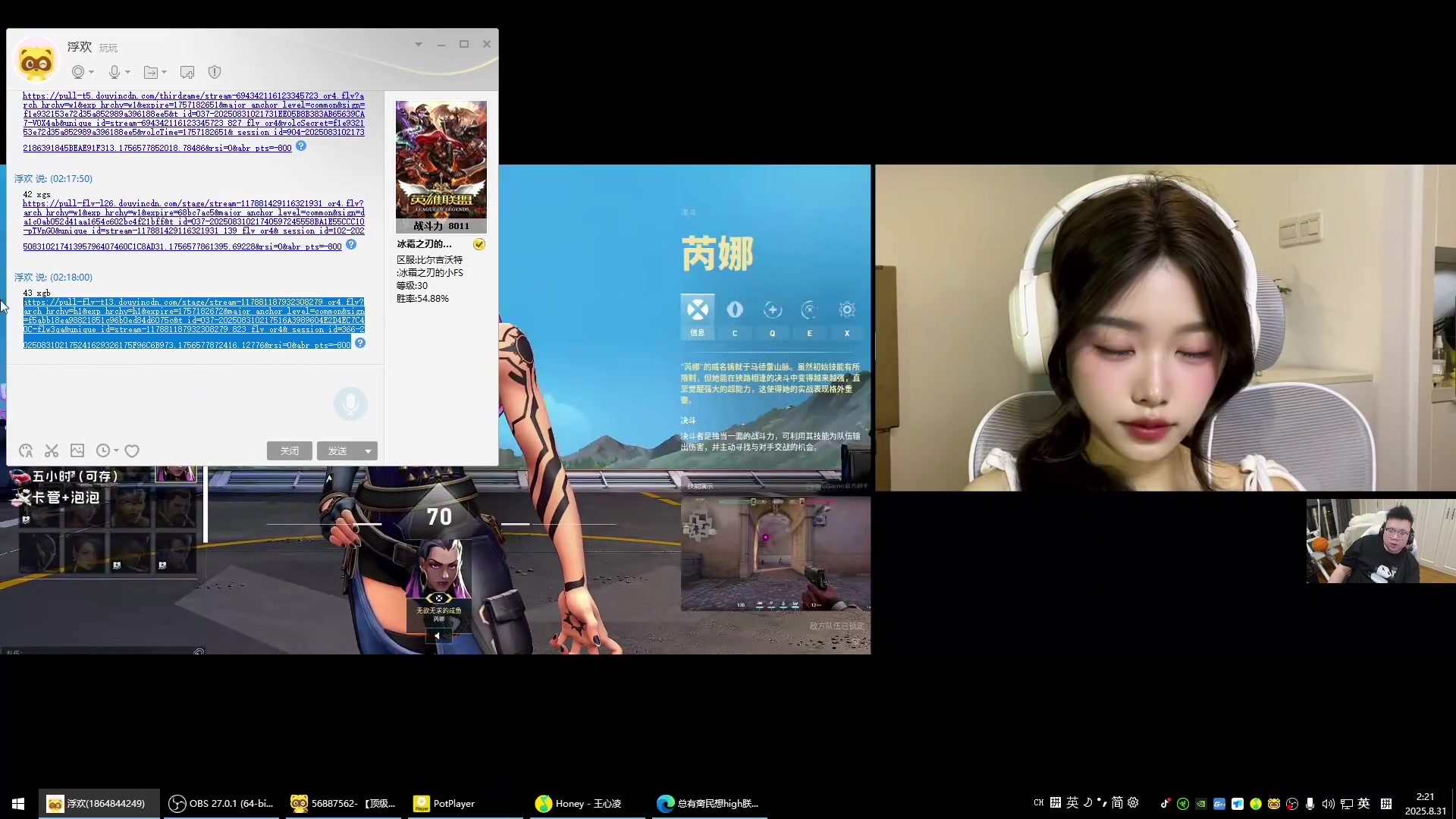
Task: Click the voice call microphone icon
Action: pos(114,72)
